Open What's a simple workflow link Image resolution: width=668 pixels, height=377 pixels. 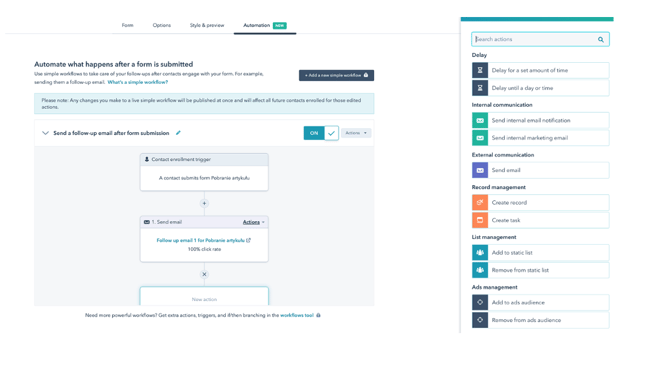[x=138, y=82]
